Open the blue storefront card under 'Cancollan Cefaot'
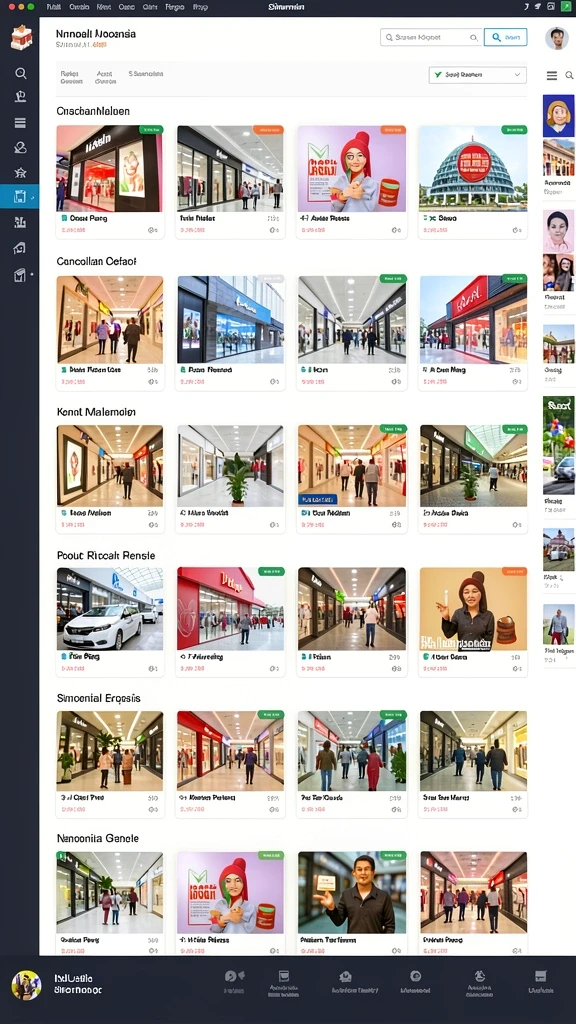This screenshot has height=1024, width=576. [x=231, y=333]
